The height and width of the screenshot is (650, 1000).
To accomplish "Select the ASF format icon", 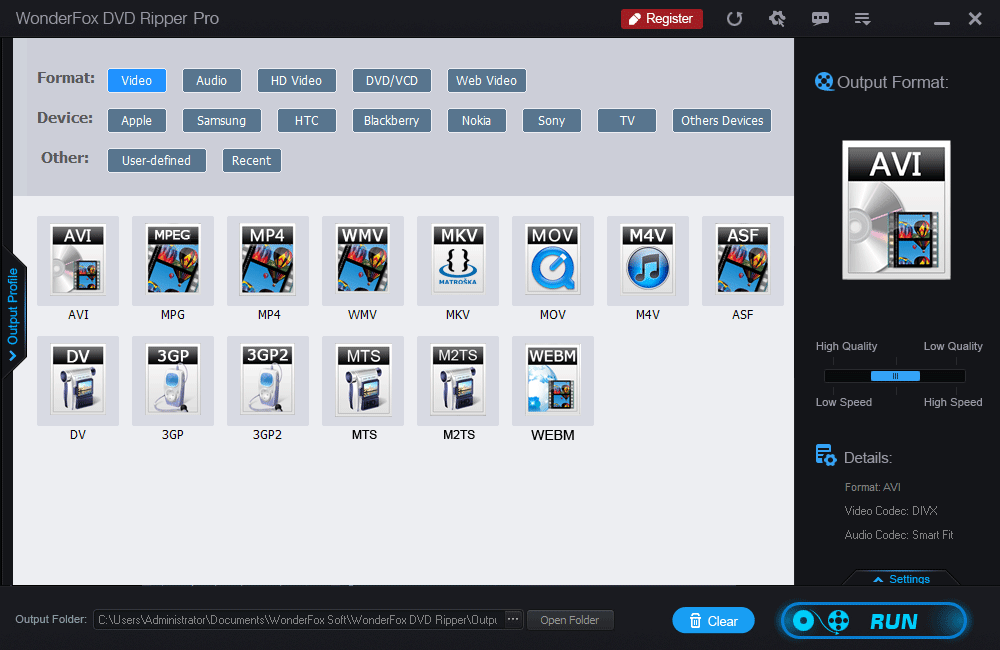I will [x=743, y=260].
